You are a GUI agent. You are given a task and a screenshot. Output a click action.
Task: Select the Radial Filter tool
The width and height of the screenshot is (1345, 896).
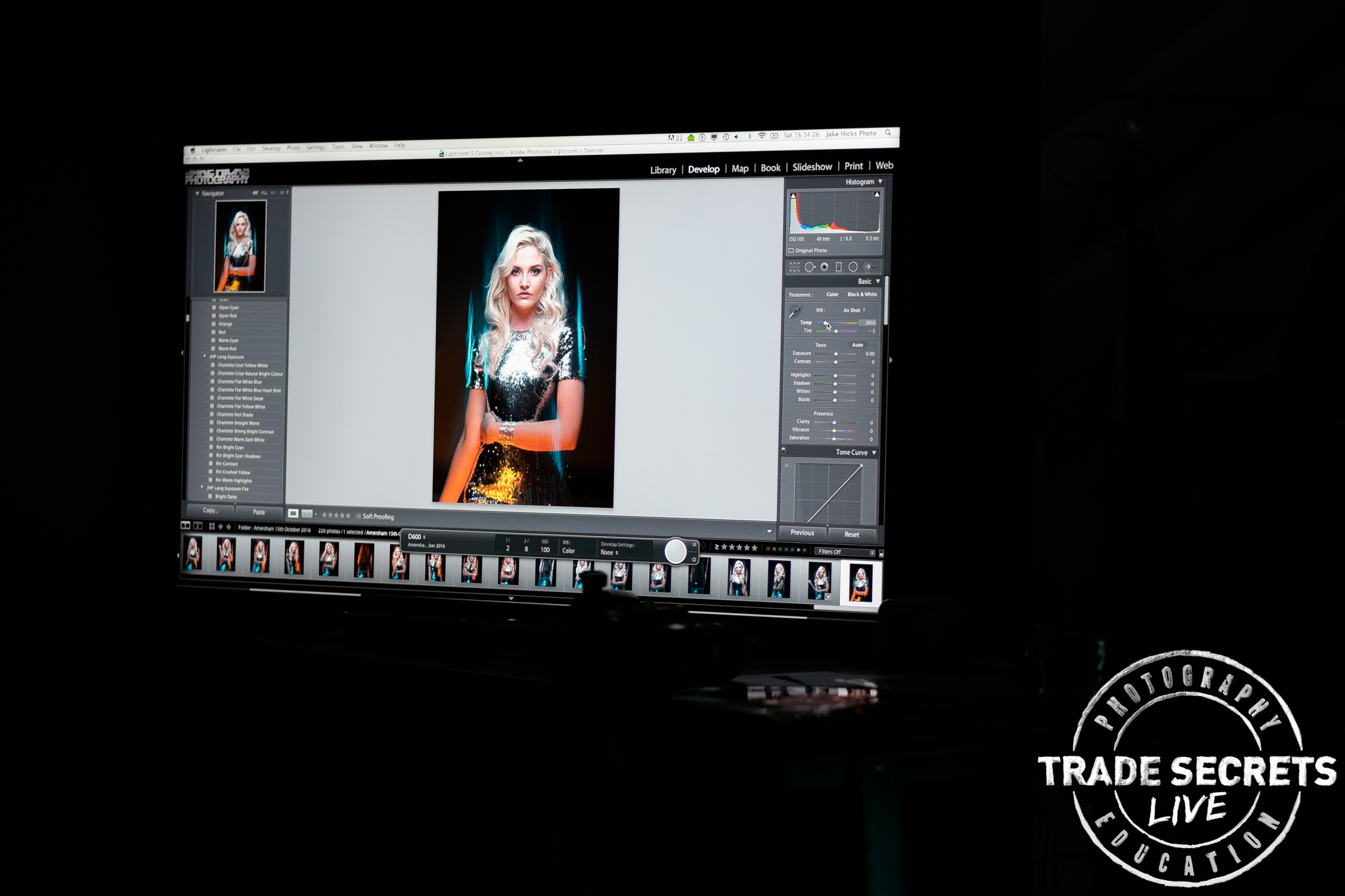(x=853, y=267)
